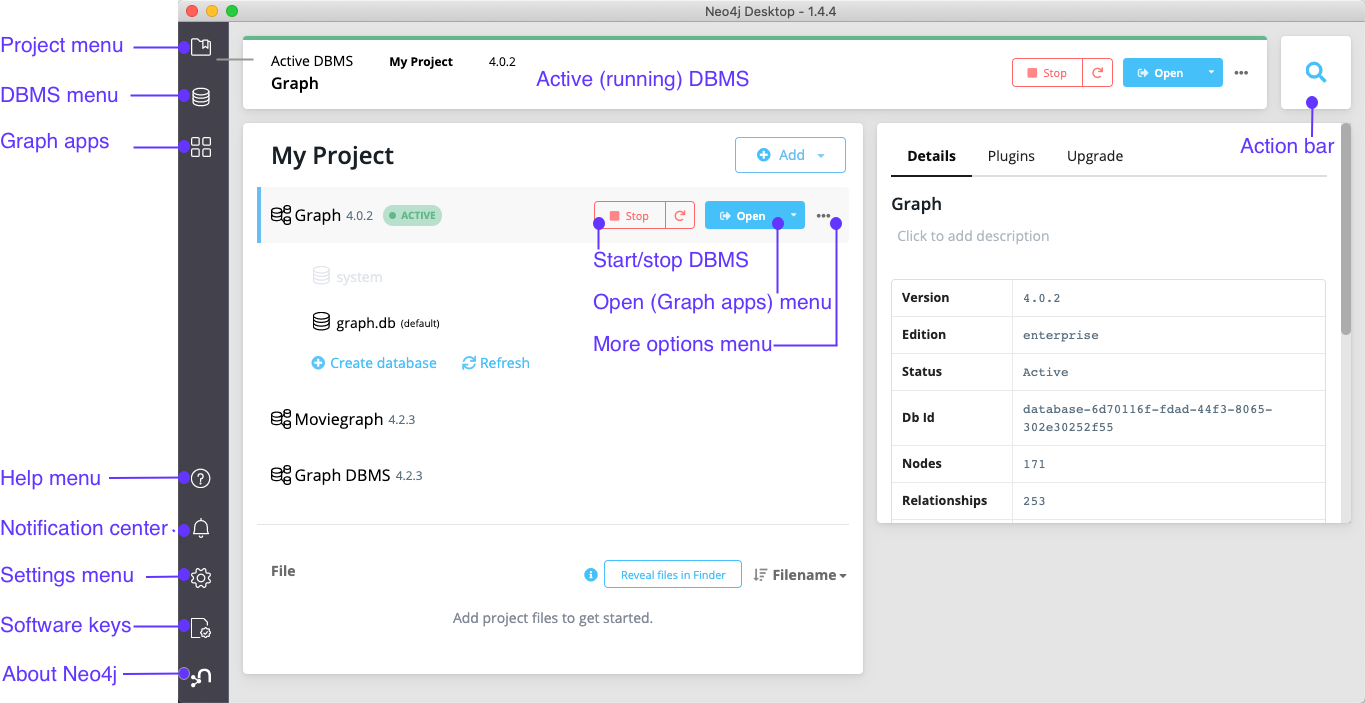Select the Graph DBMS 4.2.3 entry
Screen dimensions: 1365x703
point(347,475)
